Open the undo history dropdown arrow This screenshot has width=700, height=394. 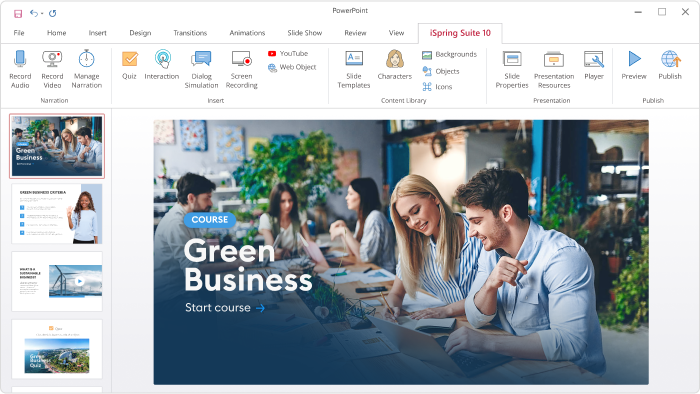pyautogui.click(x=42, y=14)
